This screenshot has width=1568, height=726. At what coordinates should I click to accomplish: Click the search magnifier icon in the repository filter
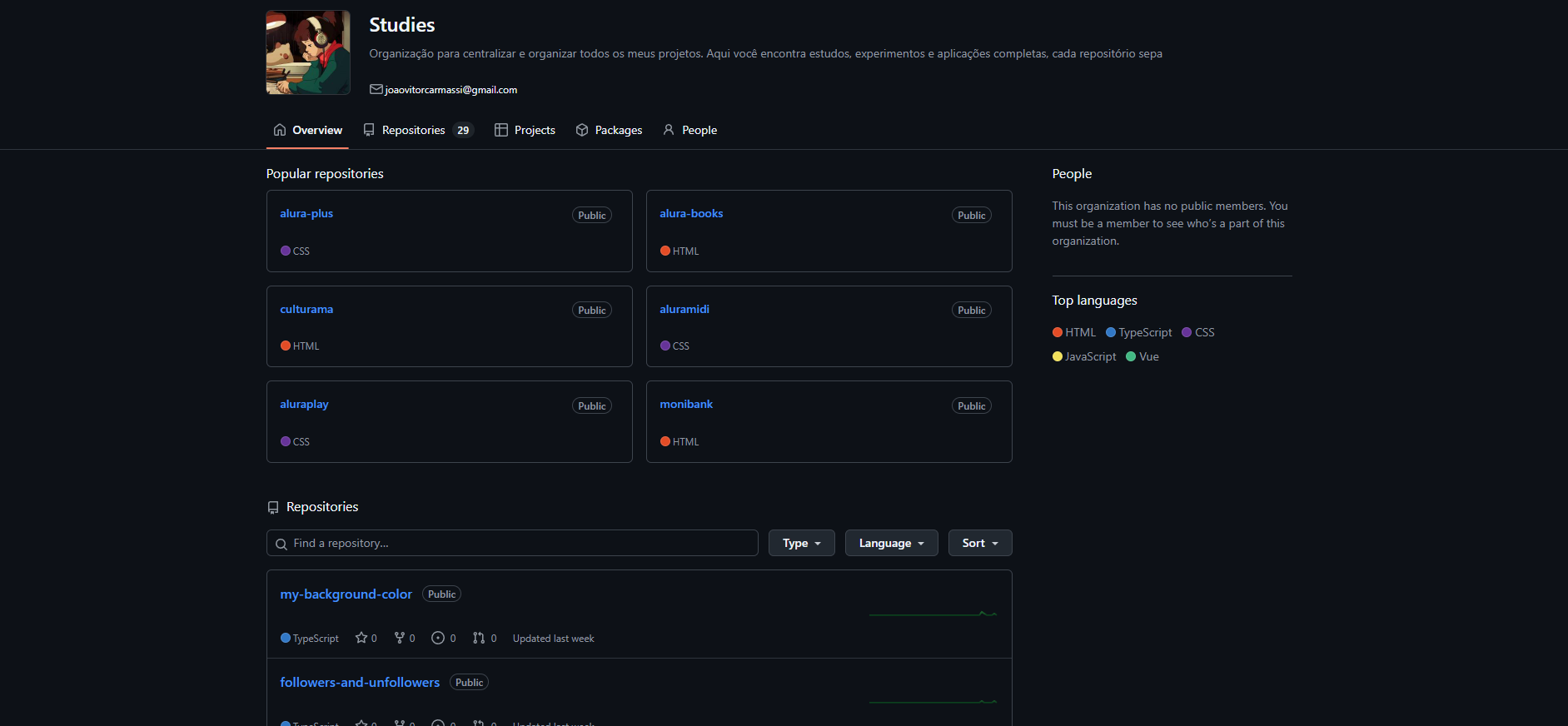point(281,544)
